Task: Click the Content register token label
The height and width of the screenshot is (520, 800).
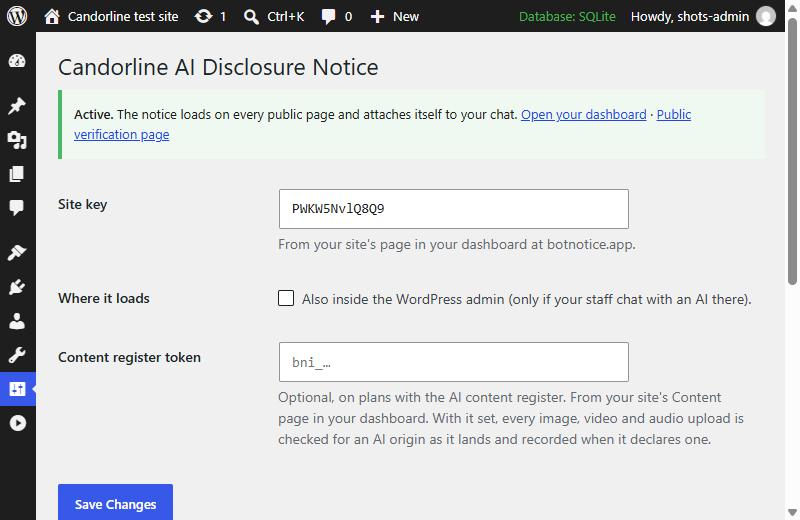Action: 129,357
